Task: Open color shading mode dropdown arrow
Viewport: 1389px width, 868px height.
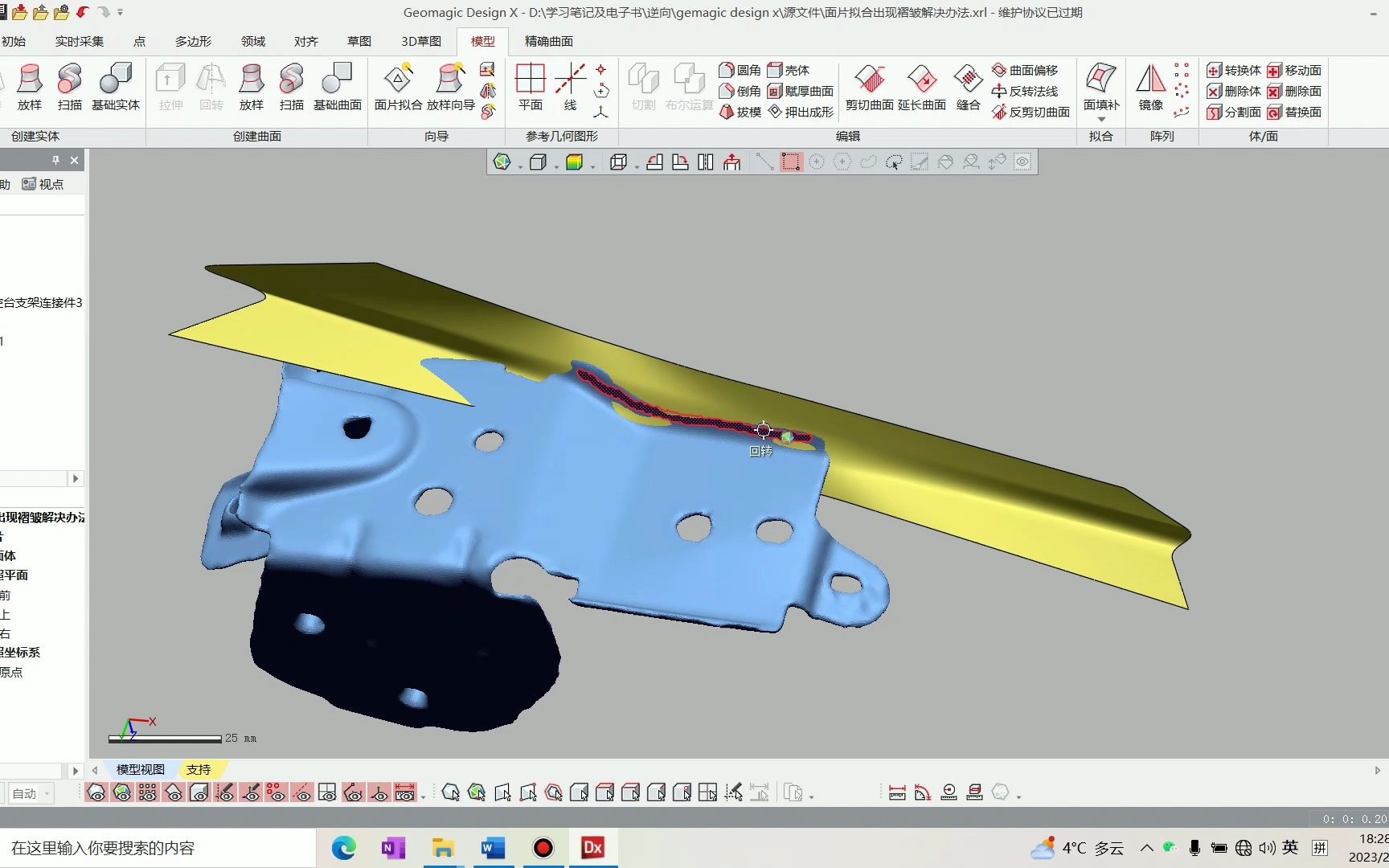Action: coord(592,166)
